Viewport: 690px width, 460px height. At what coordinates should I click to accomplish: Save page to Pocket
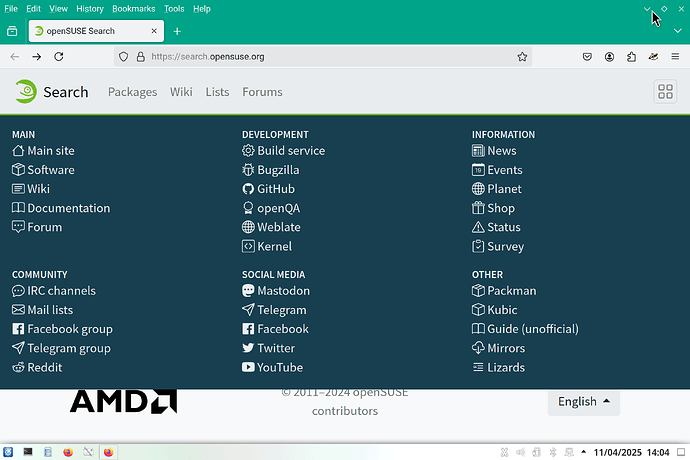pyautogui.click(x=587, y=57)
